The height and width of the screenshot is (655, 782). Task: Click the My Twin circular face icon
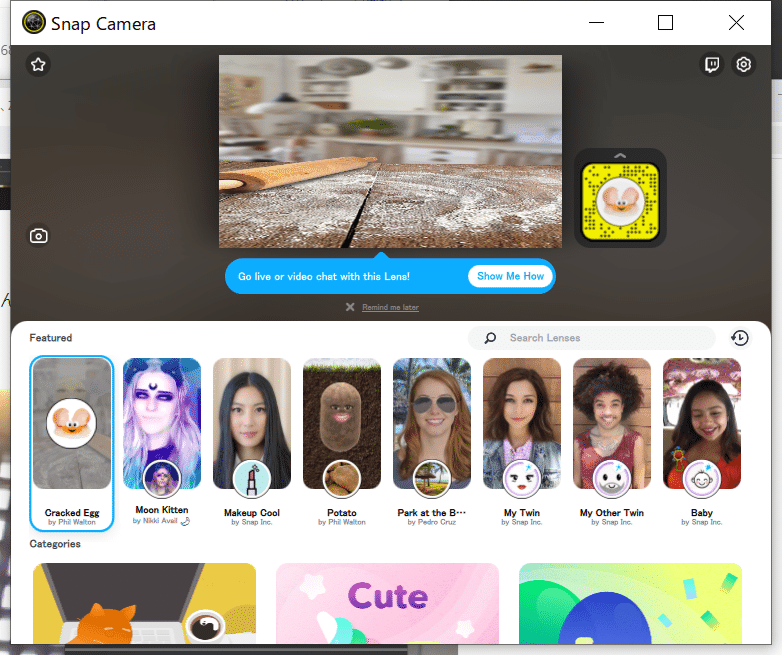point(522,479)
